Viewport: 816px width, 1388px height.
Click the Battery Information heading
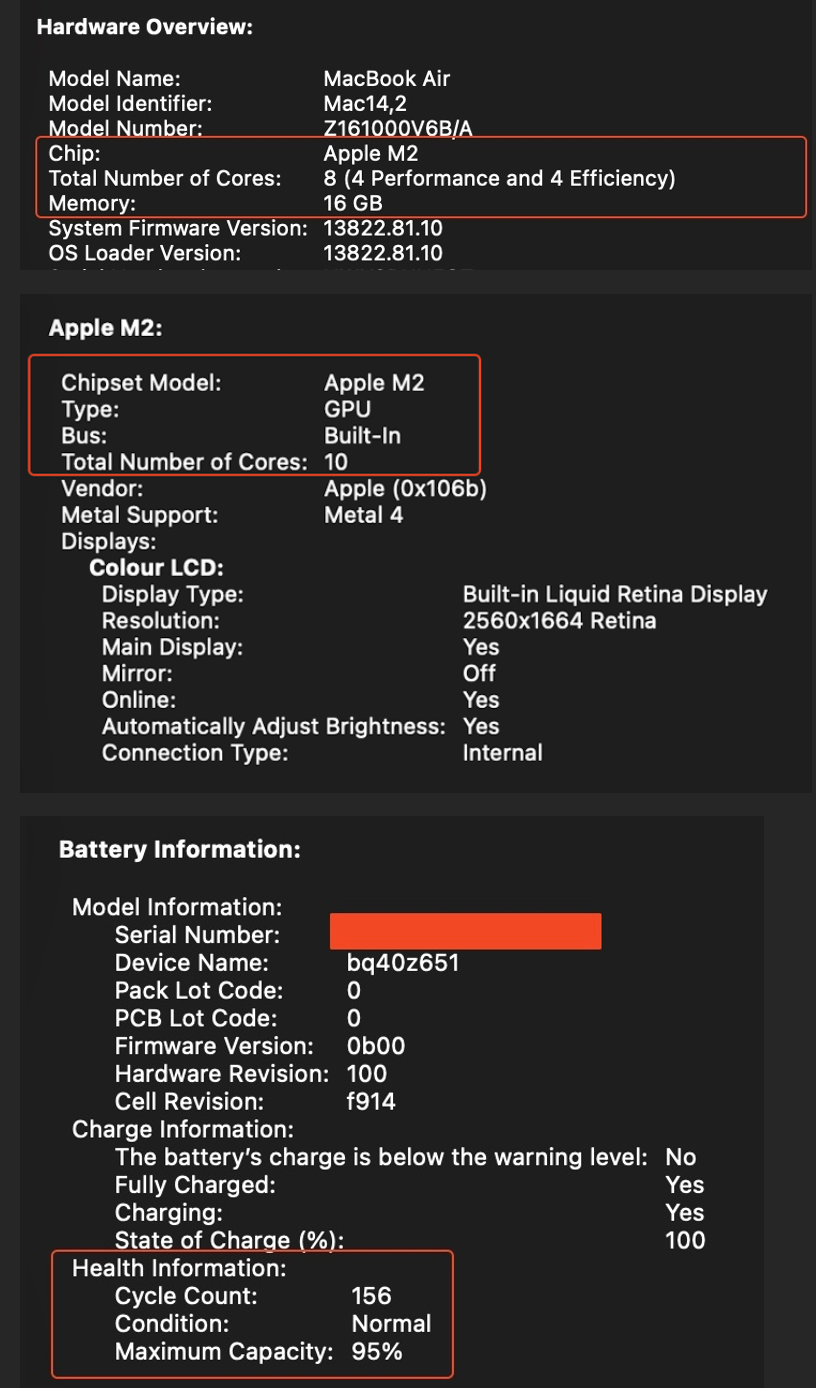(179, 850)
